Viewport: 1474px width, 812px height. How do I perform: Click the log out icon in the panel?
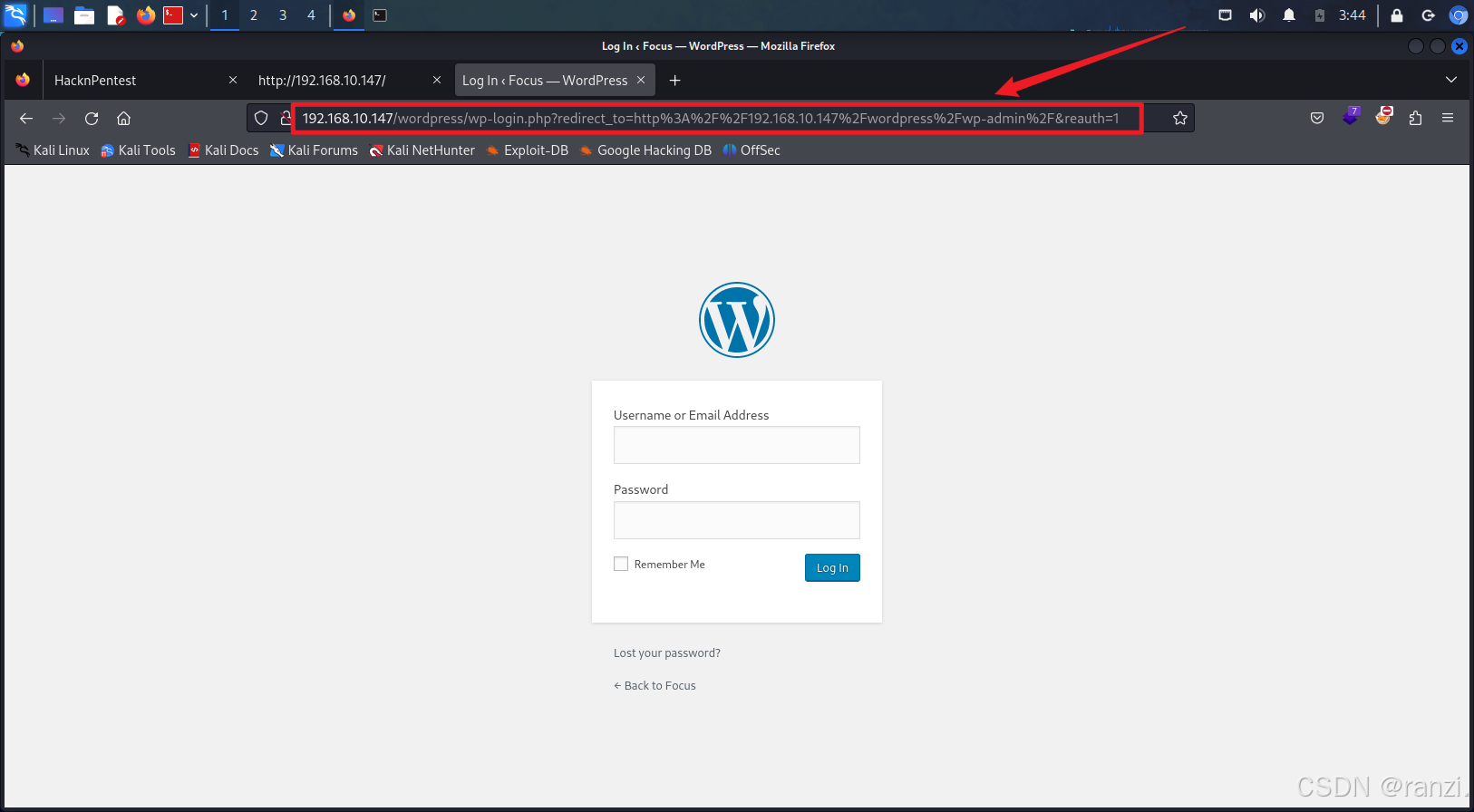[x=1428, y=15]
